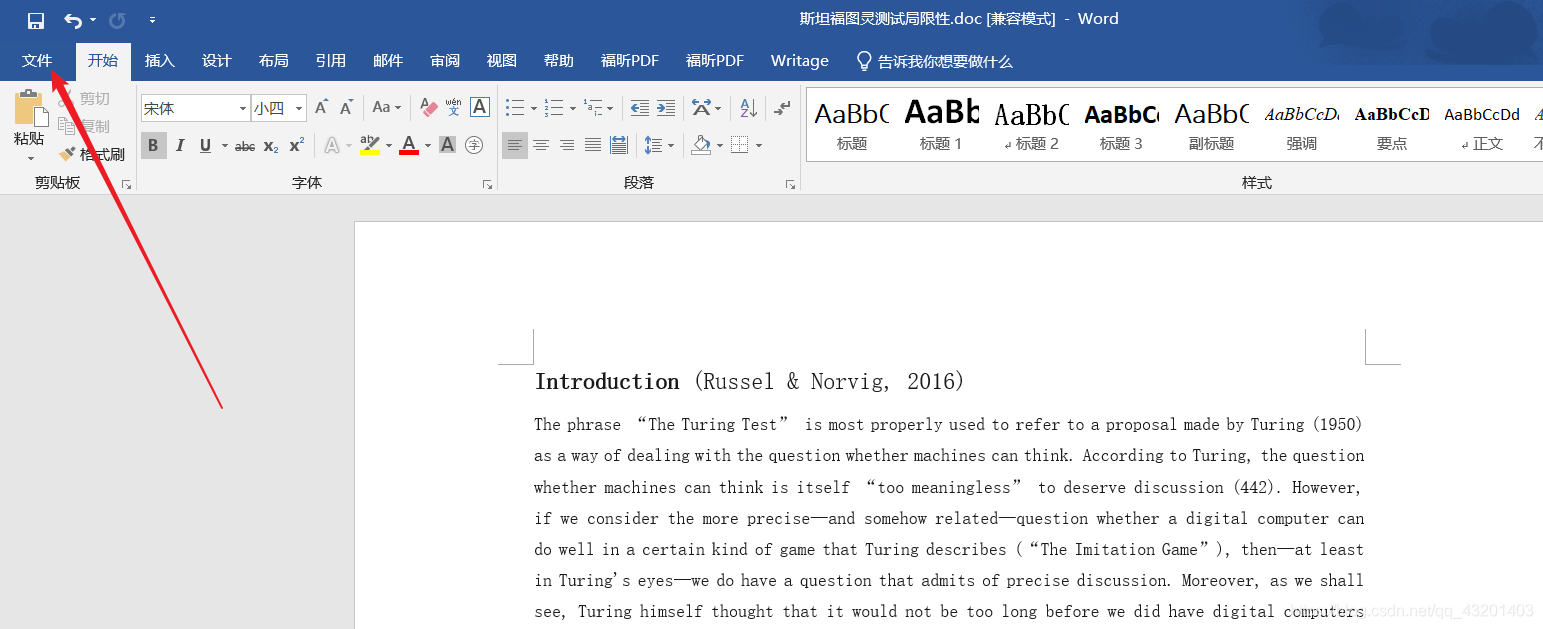Apply the yellow text highlight color
Viewport: 1543px width, 629px height.
(370, 146)
